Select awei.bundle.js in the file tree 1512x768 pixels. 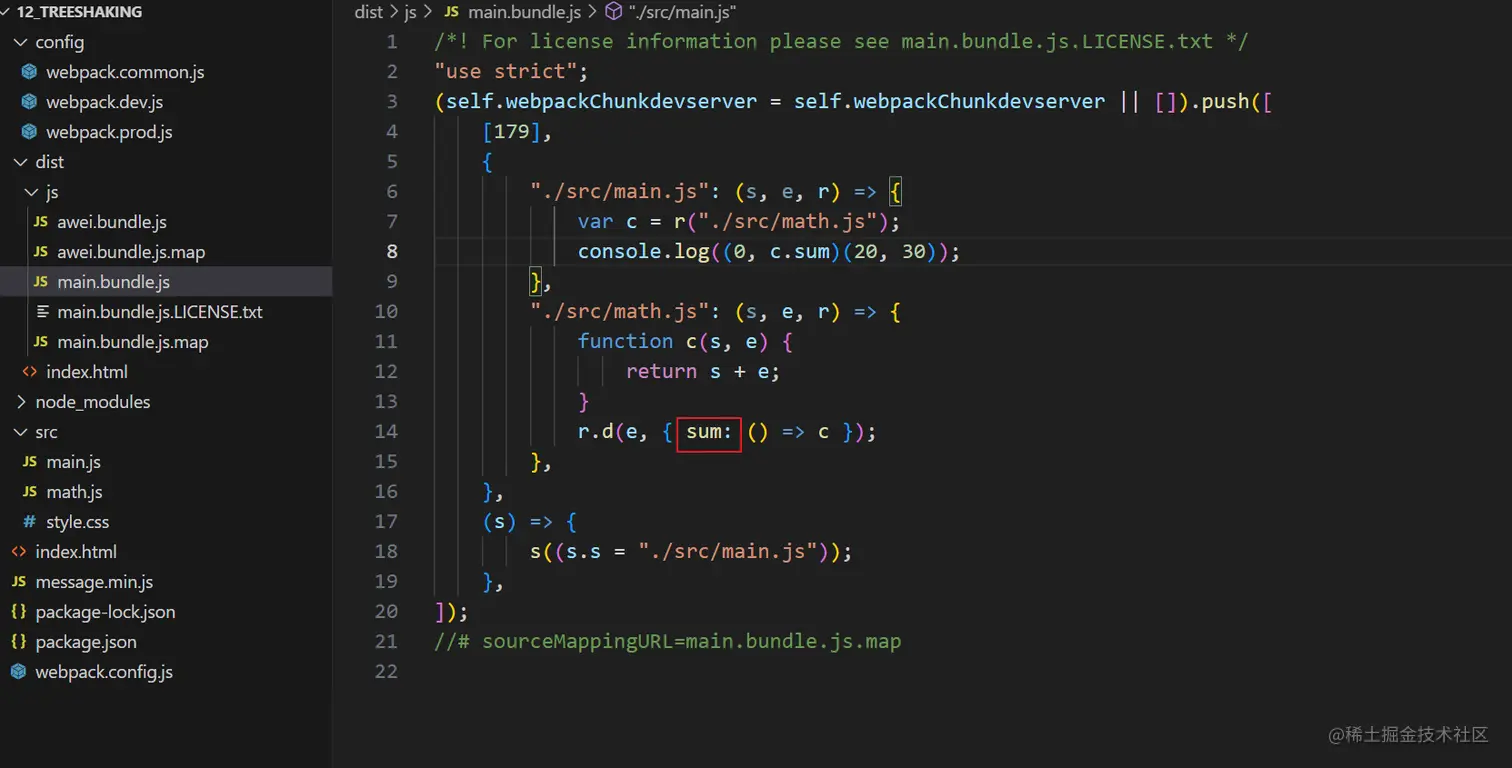(112, 222)
